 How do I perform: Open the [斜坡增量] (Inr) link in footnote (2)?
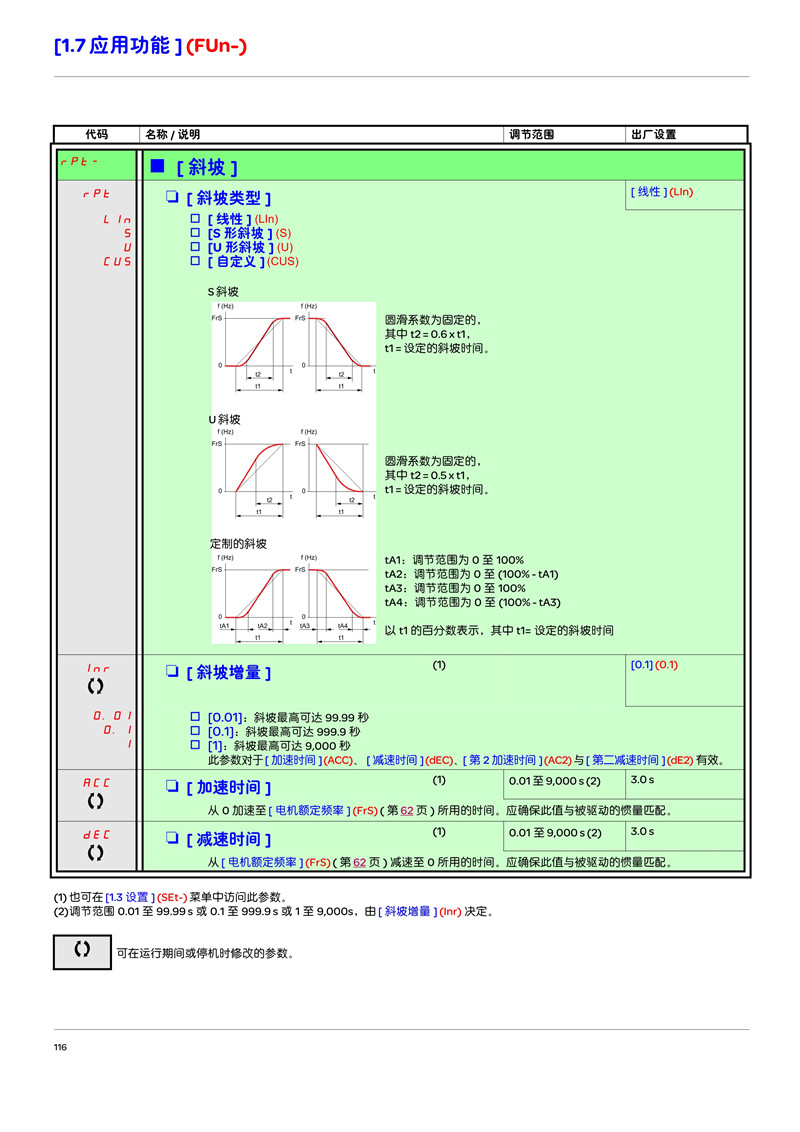click(x=419, y=912)
